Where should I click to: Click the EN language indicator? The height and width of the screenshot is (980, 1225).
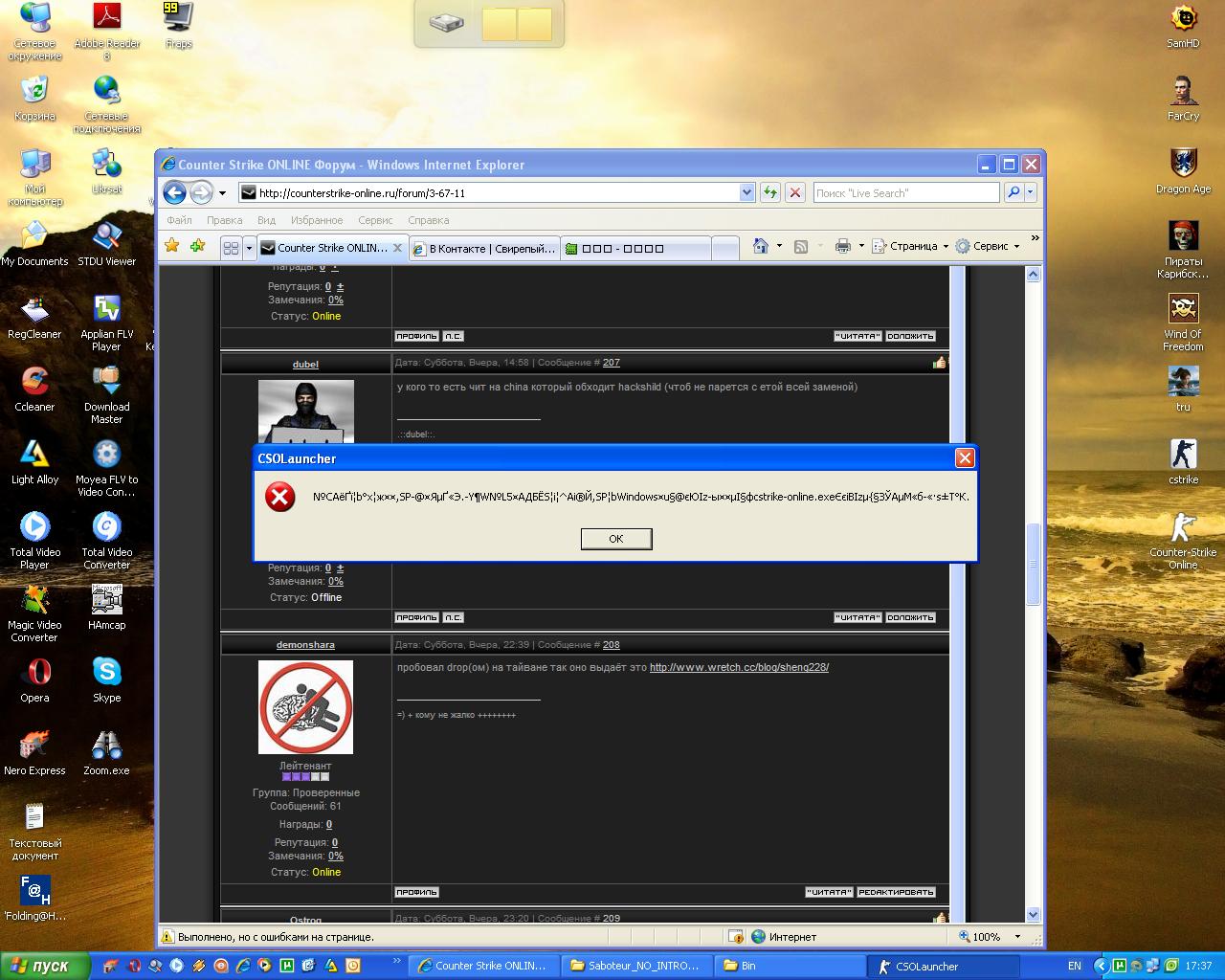1075,966
